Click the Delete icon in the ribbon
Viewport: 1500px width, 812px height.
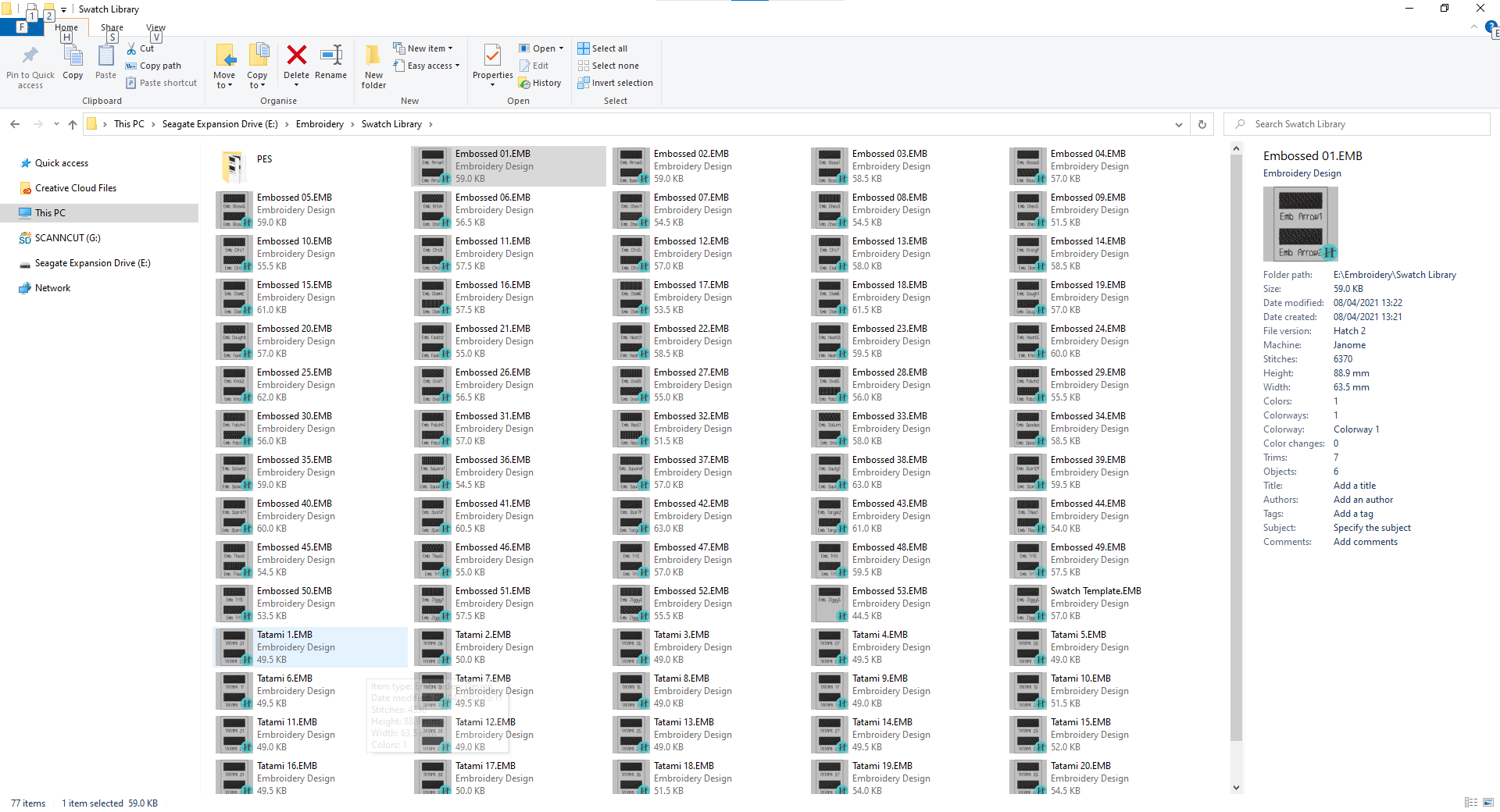[296, 61]
